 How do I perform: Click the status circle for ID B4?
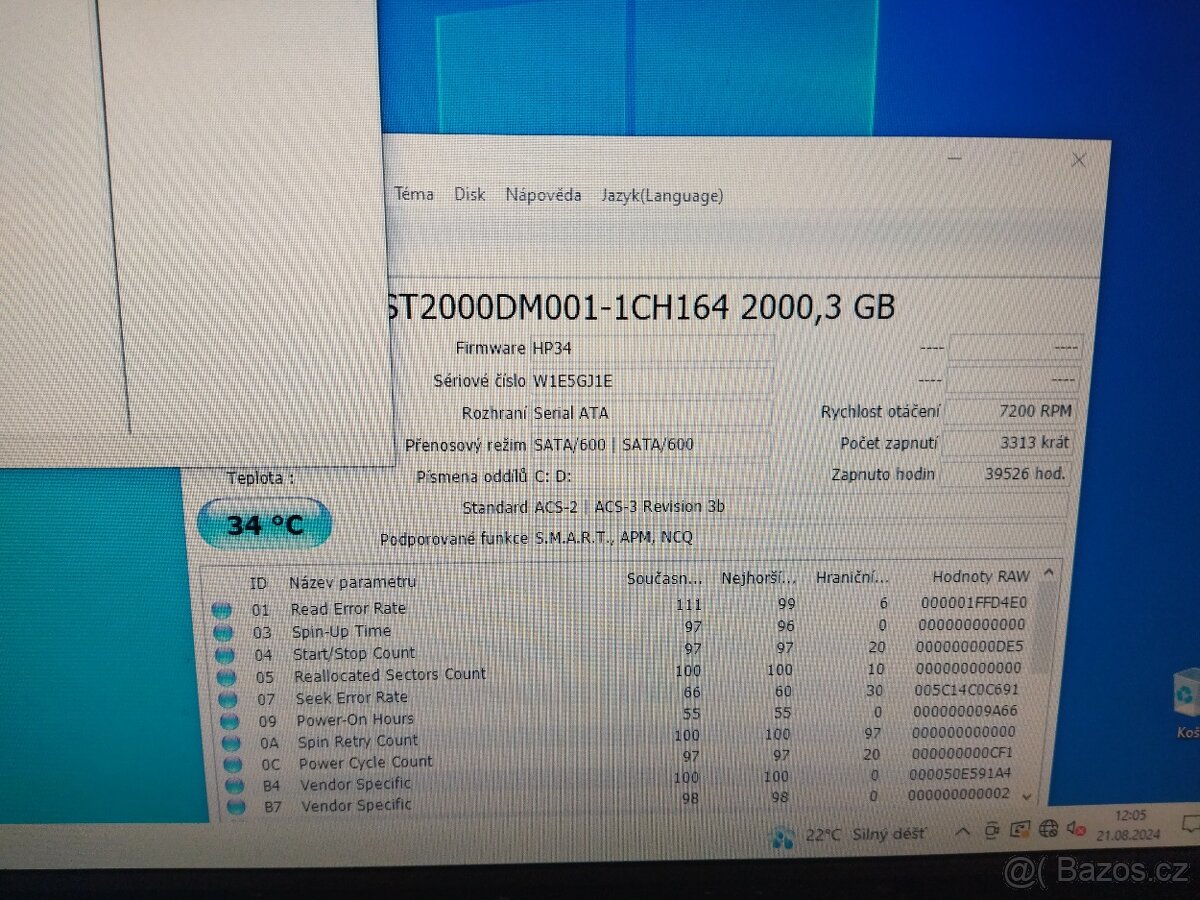pos(234,786)
